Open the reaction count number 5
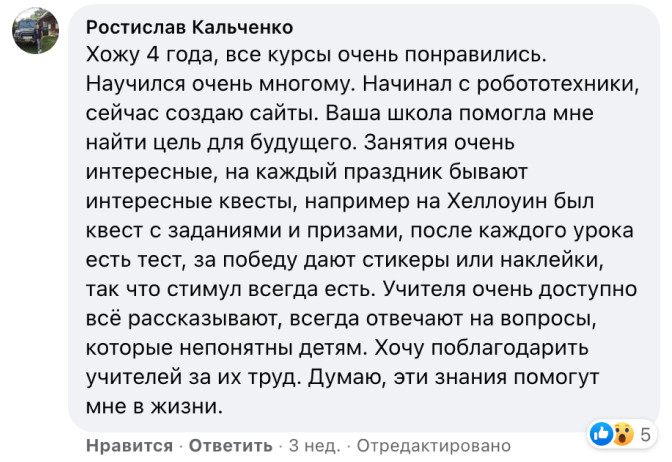 (x=645, y=435)
